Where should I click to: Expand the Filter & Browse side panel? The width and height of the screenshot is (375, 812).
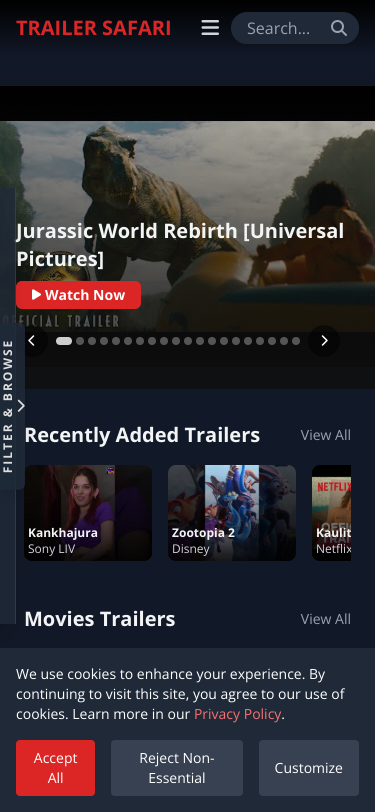point(12,406)
